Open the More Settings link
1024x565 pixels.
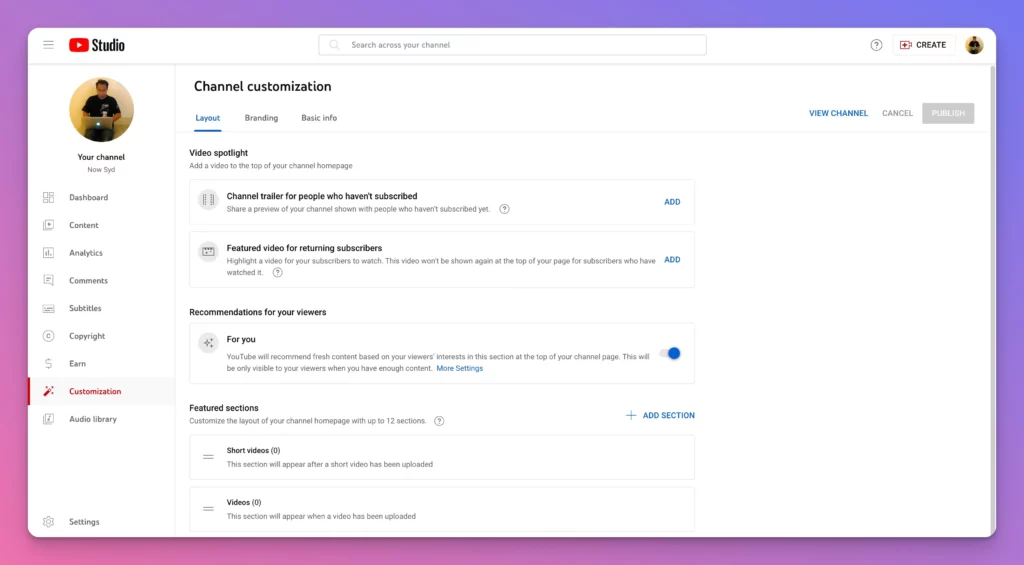pyautogui.click(x=460, y=368)
